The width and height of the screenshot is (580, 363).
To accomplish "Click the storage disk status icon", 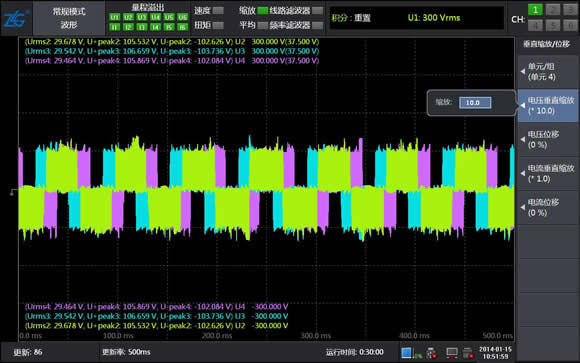I will (x=468, y=353).
